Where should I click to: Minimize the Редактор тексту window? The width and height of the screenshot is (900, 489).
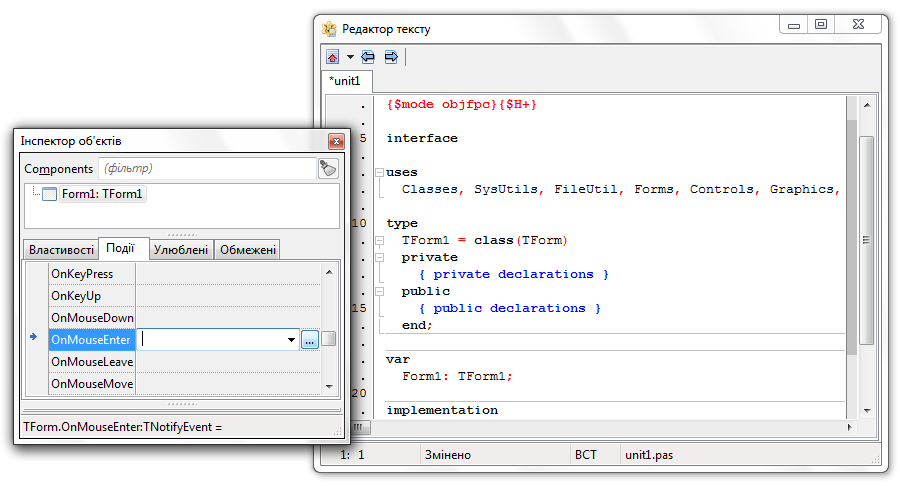click(x=794, y=24)
